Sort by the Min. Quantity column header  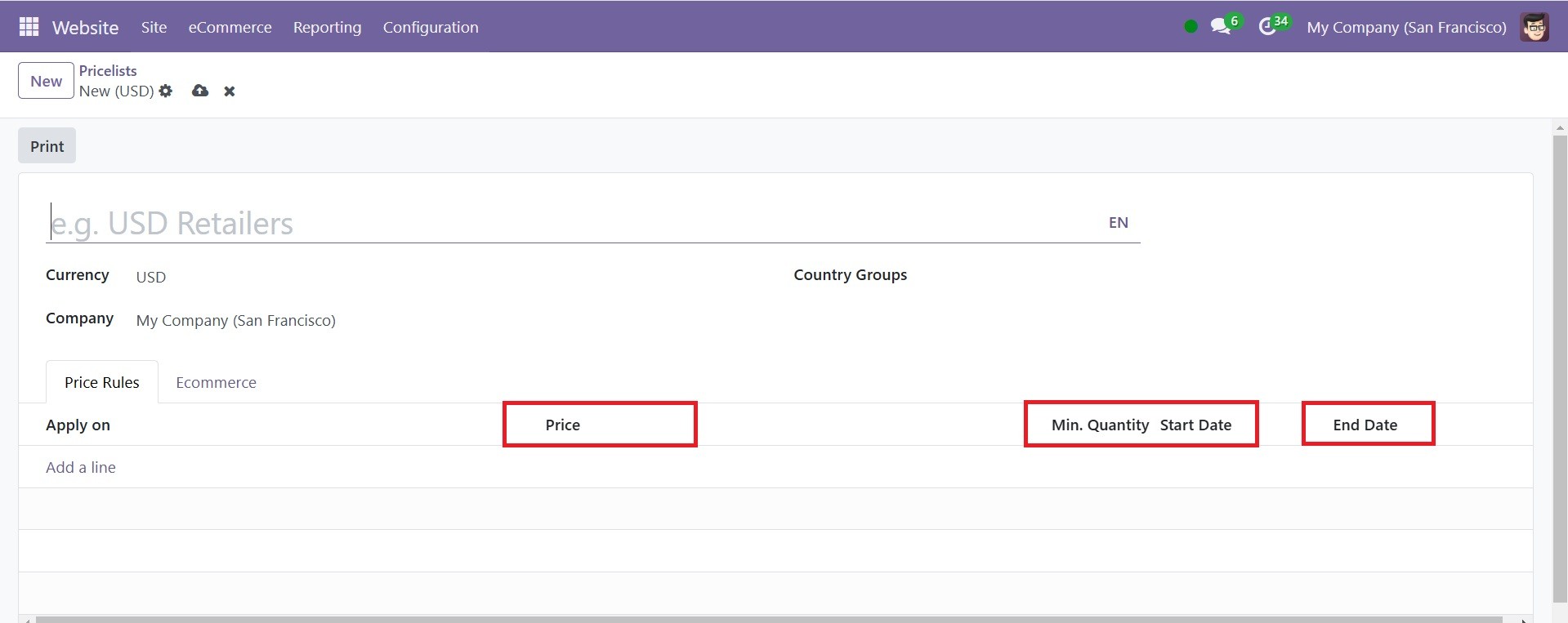point(1100,425)
